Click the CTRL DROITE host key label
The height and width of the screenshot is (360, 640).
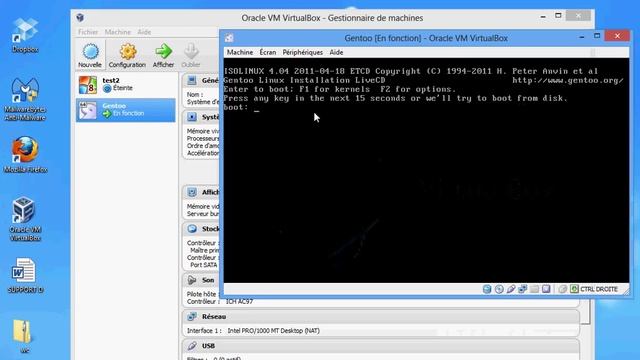599,289
